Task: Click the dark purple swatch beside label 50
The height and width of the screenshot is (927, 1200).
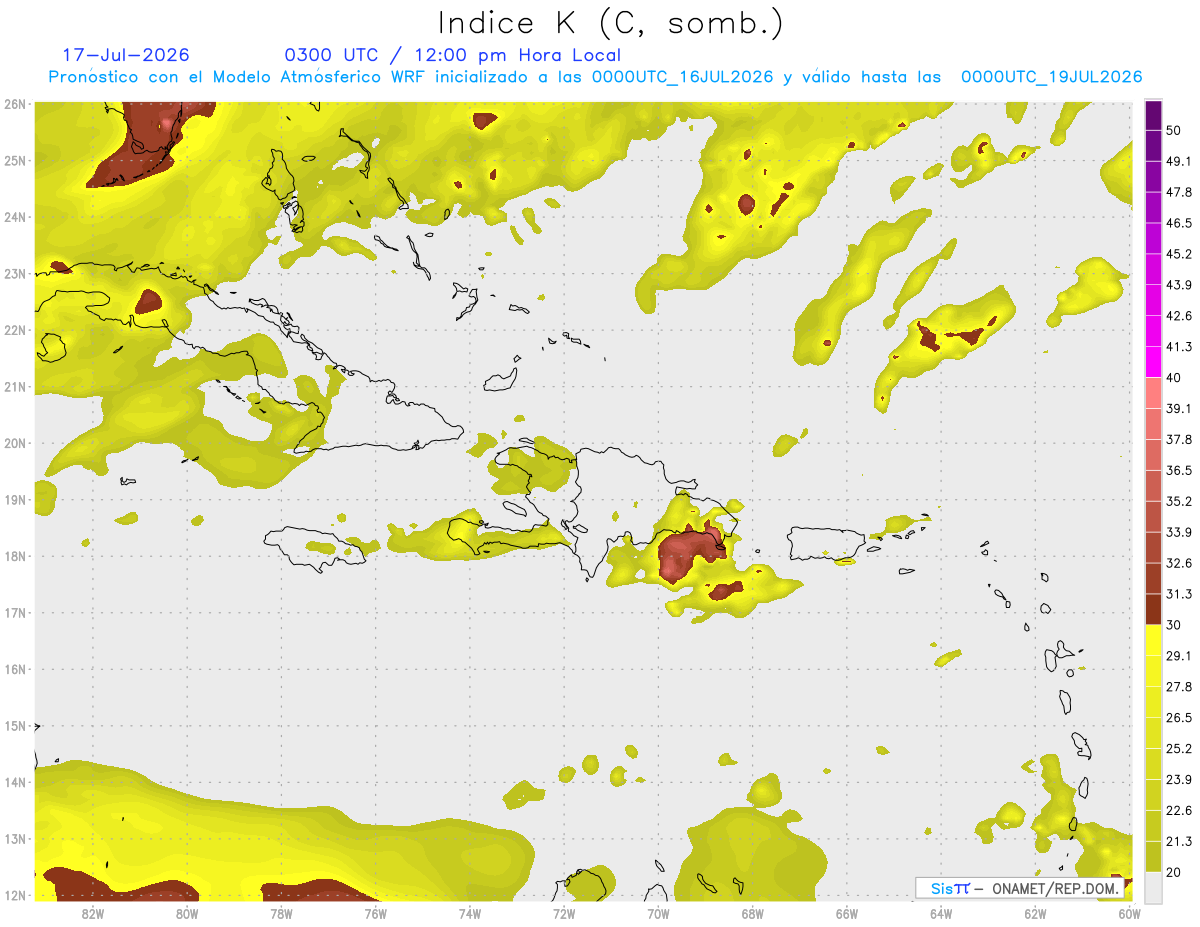Action: 1153,117
